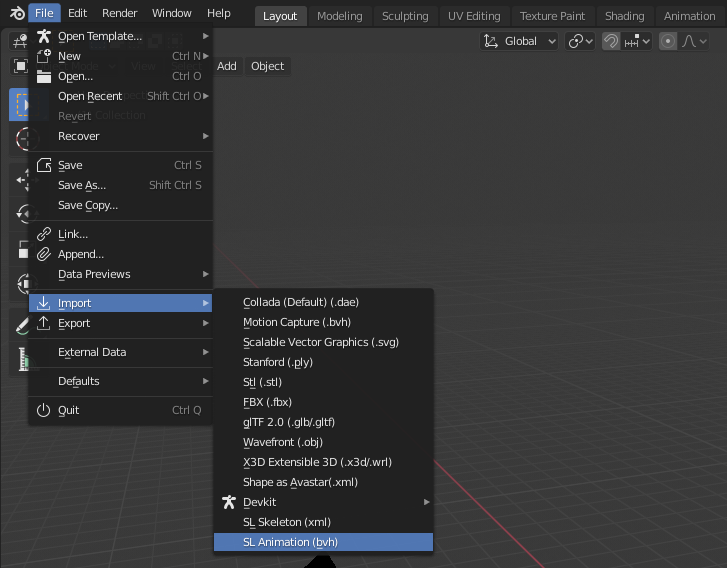Import Collada (Default) (.dae)

coord(323,302)
